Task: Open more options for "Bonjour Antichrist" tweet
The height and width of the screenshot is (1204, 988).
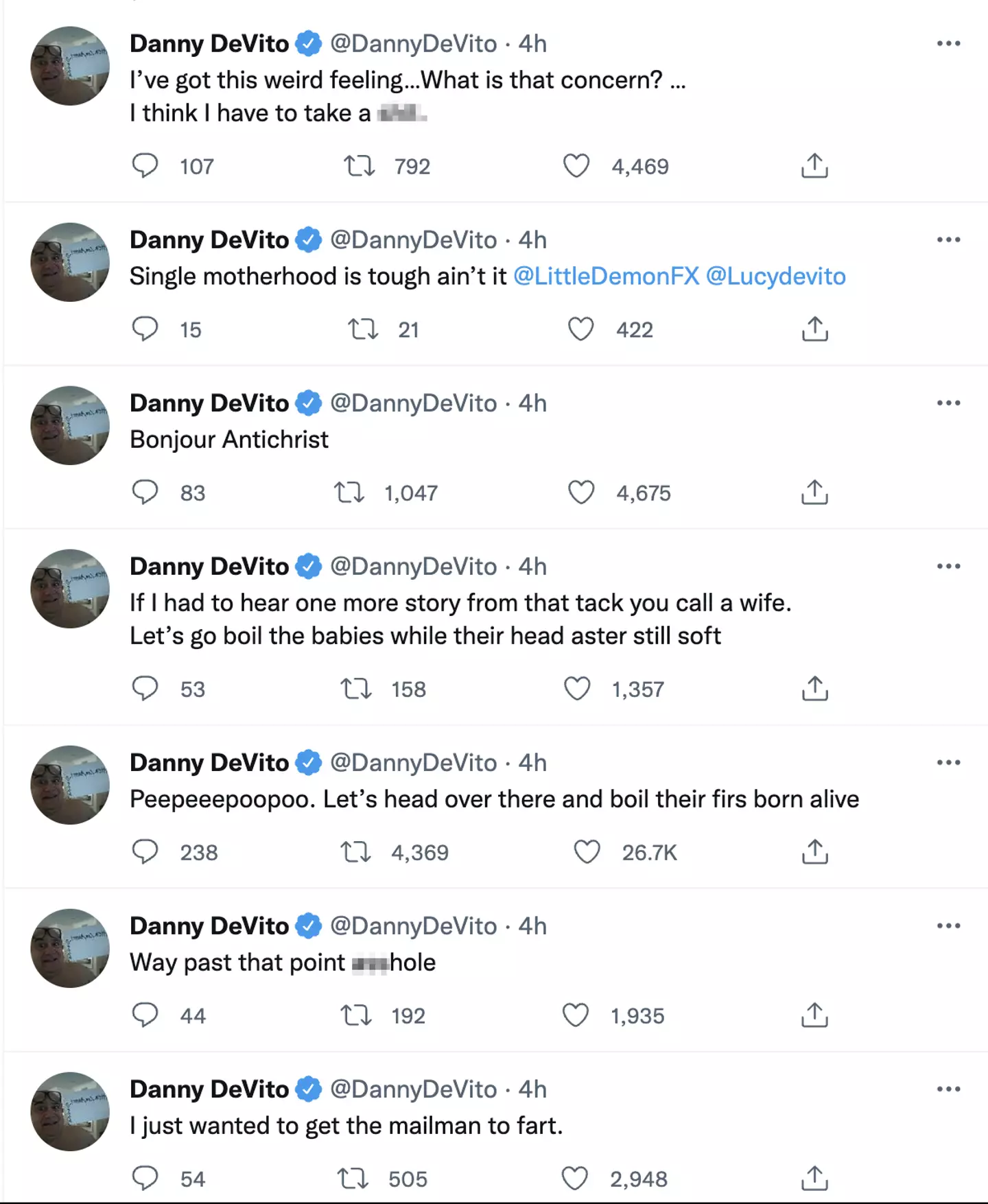Action: (948, 403)
